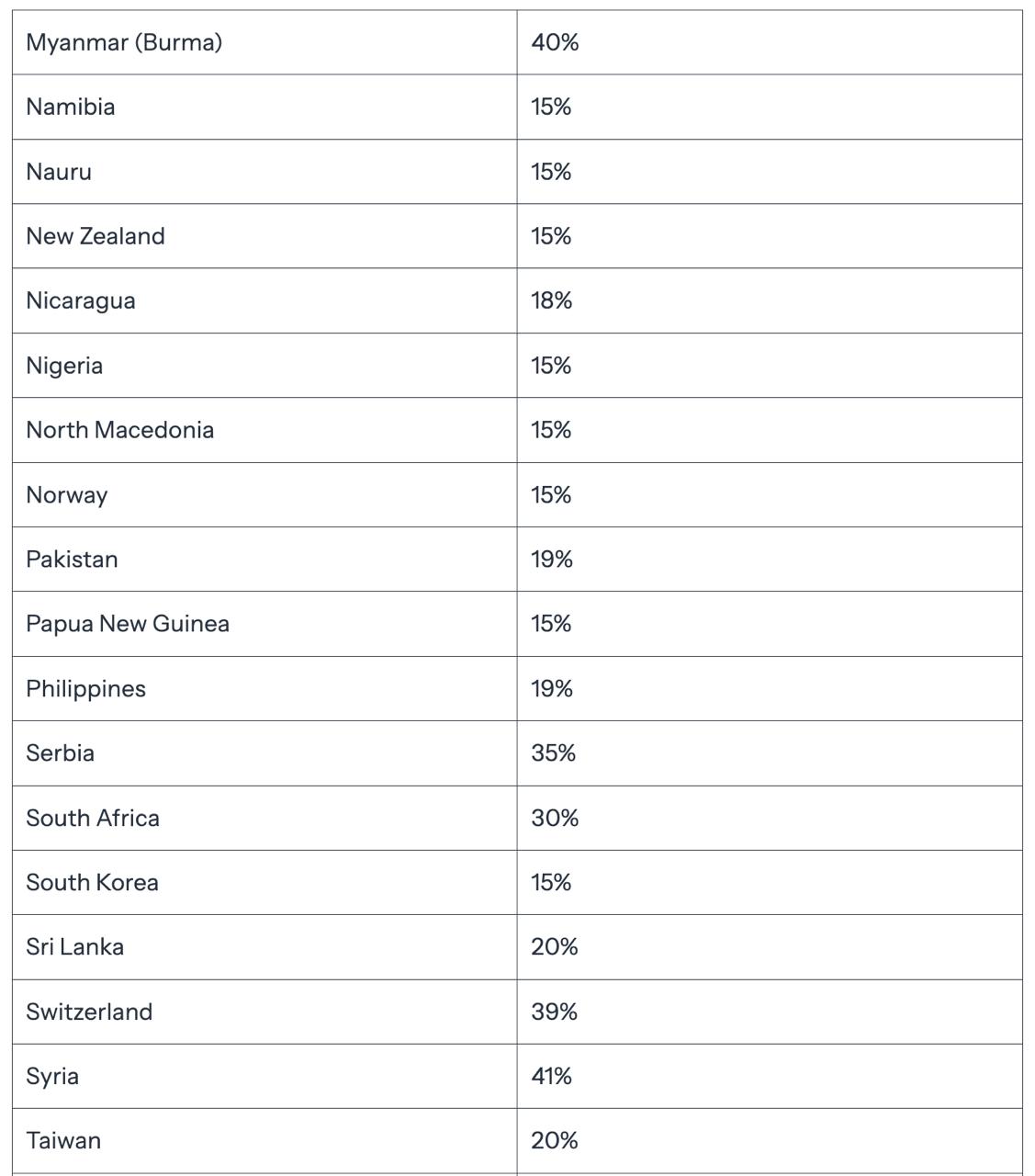Click the Nigeria country name
The width and height of the screenshot is (1035, 1176).
[x=64, y=366]
